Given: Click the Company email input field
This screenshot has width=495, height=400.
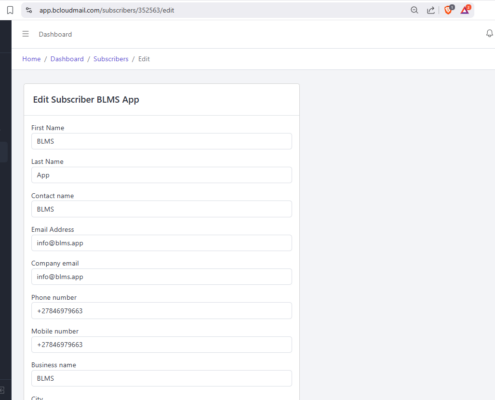Looking at the screenshot, I should [162, 277].
